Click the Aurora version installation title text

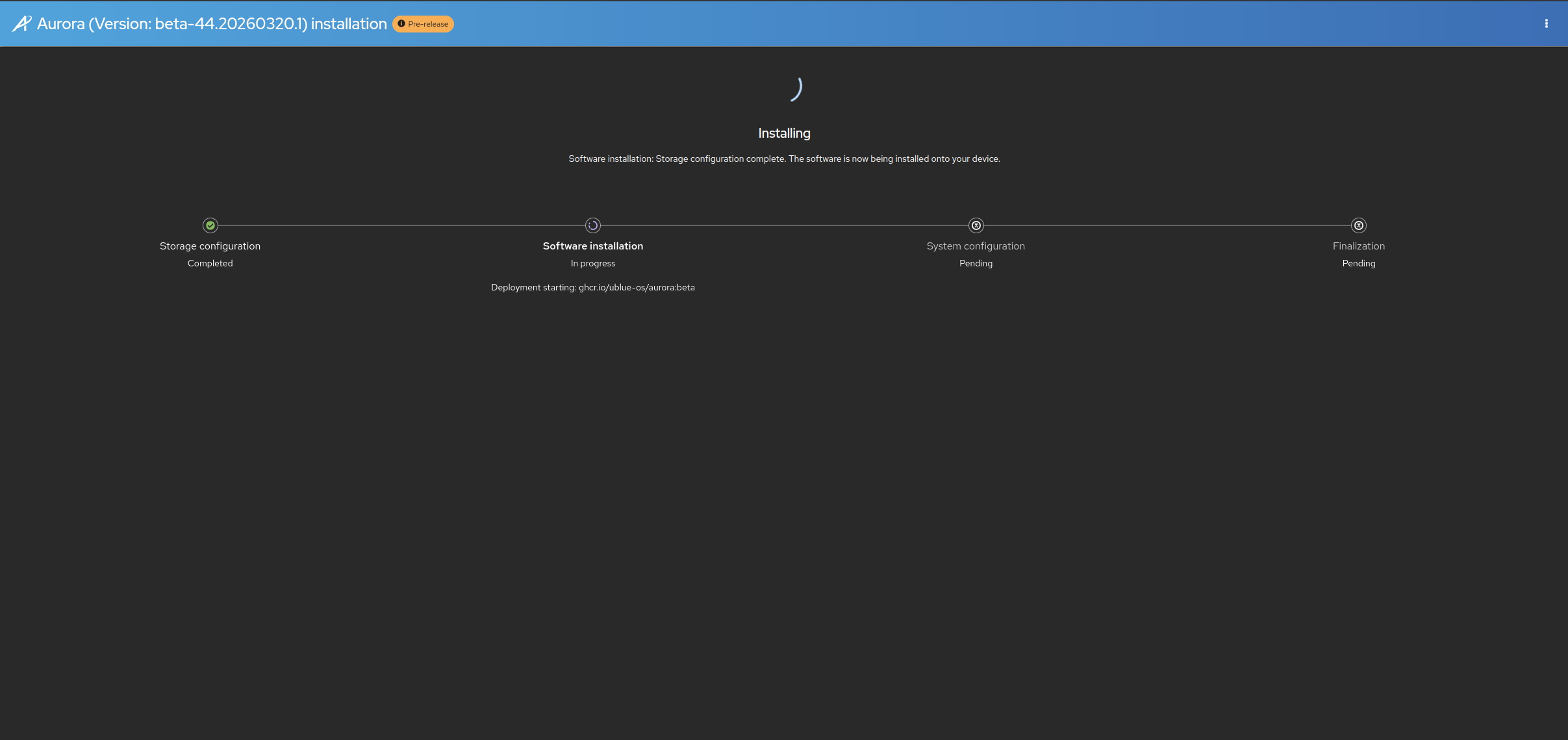pyautogui.click(x=212, y=24)
